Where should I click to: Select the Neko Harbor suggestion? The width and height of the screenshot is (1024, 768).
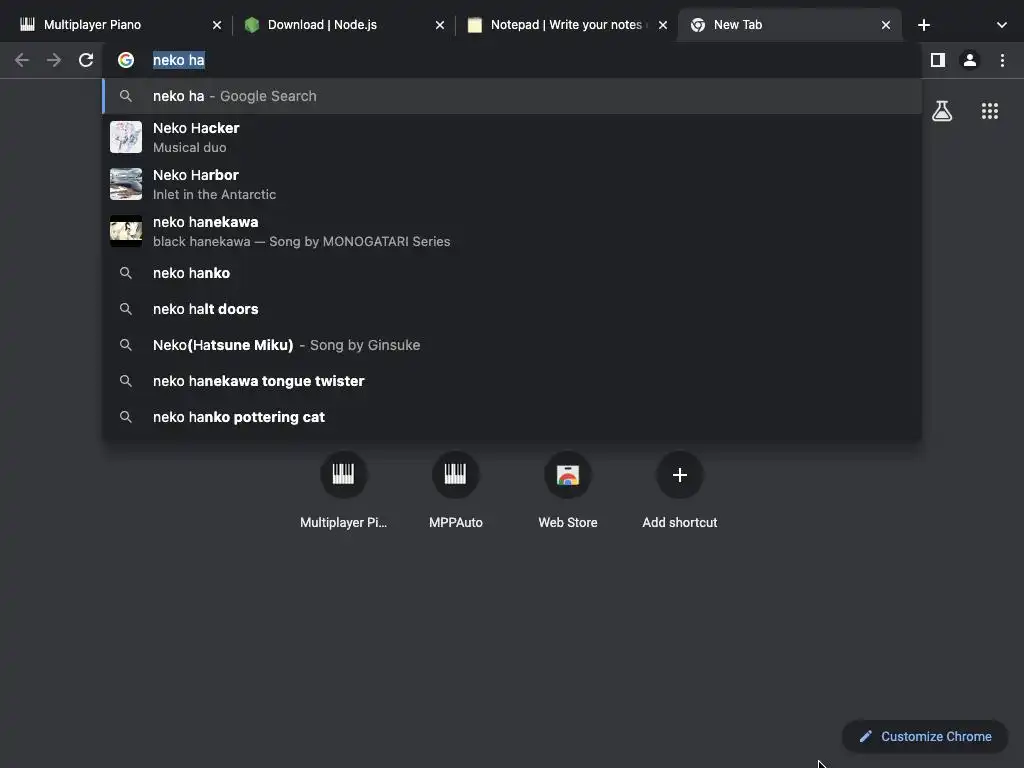point(512,184)
